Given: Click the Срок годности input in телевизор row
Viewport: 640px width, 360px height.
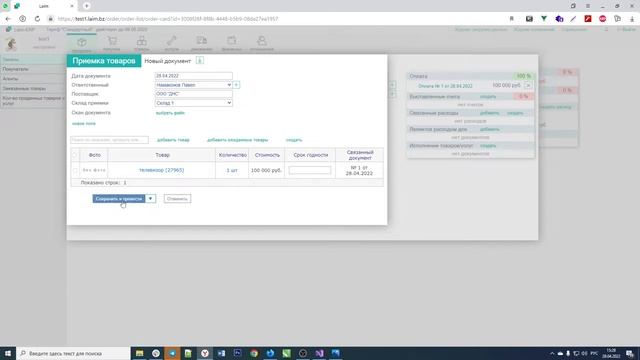Looking at the screenshot, I should [x=310, y=170].
